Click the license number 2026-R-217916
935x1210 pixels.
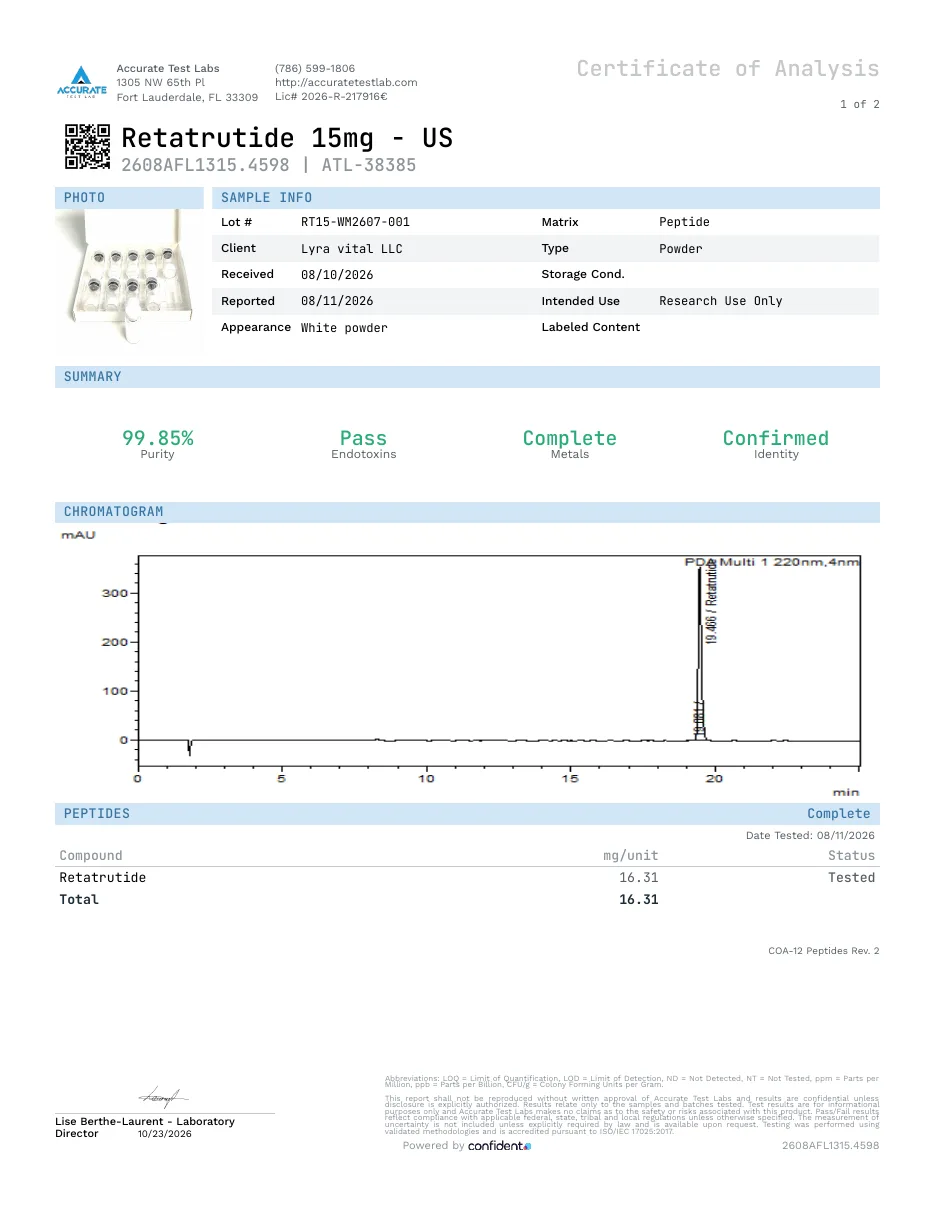pos(331,97)
